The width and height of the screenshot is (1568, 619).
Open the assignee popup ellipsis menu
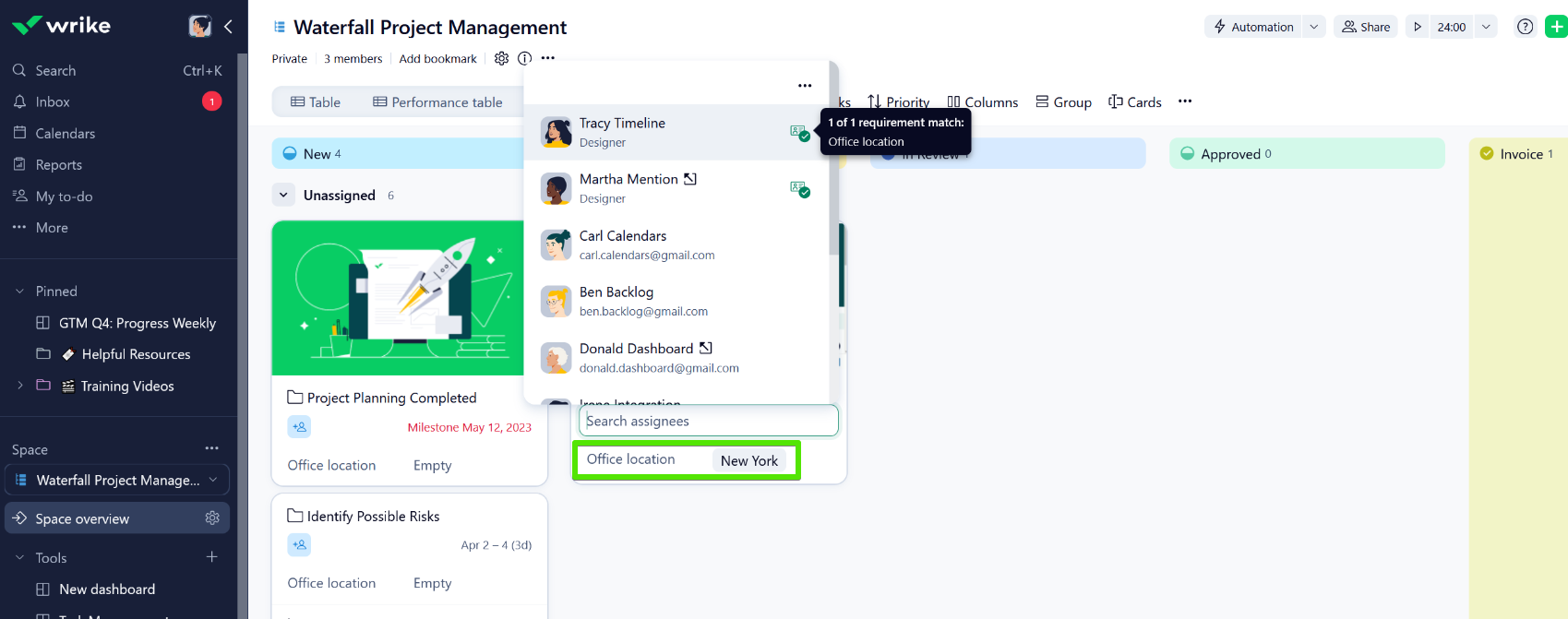pos(805,85)
